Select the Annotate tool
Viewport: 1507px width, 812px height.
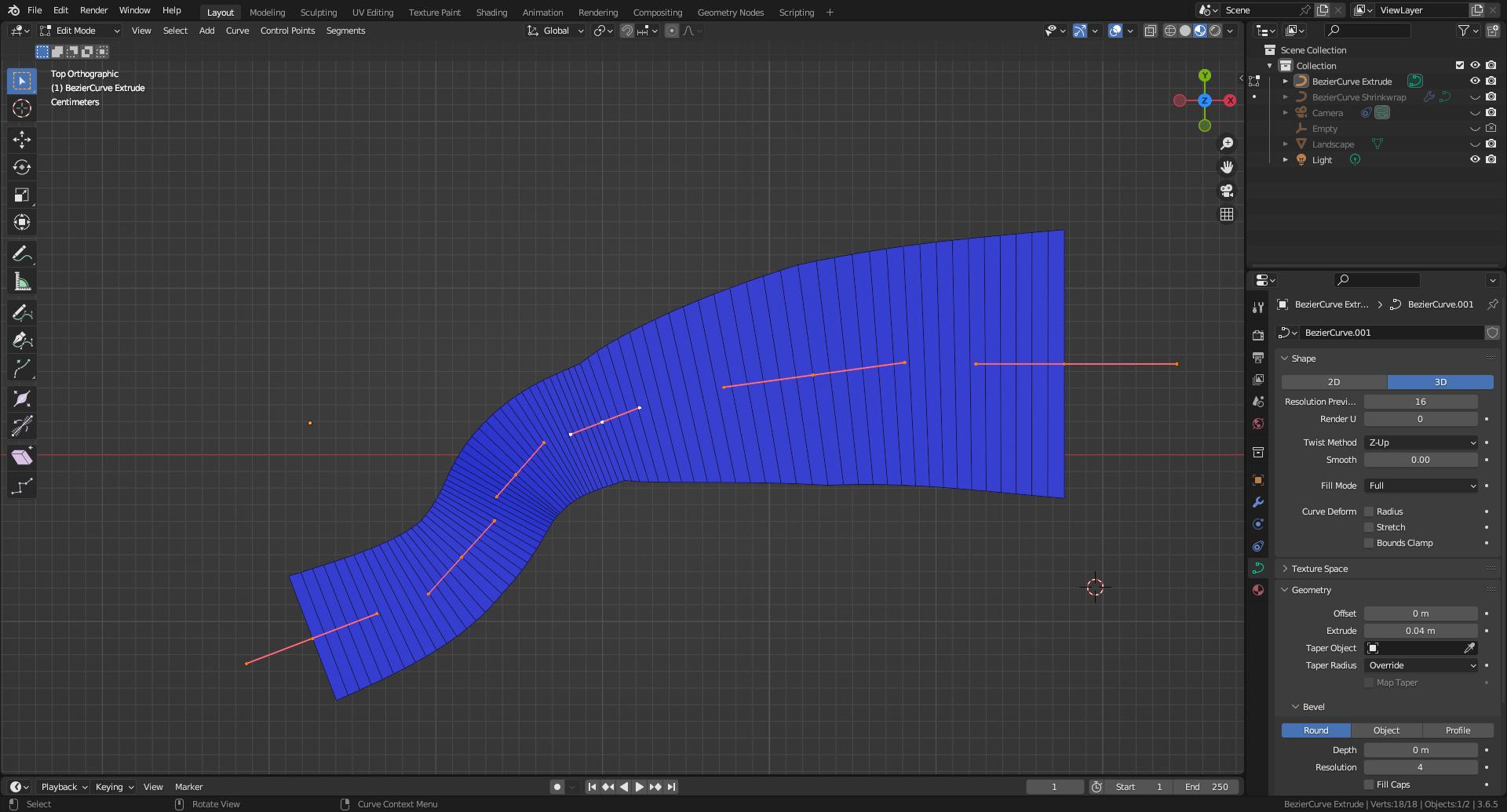[x=22, y=254]
